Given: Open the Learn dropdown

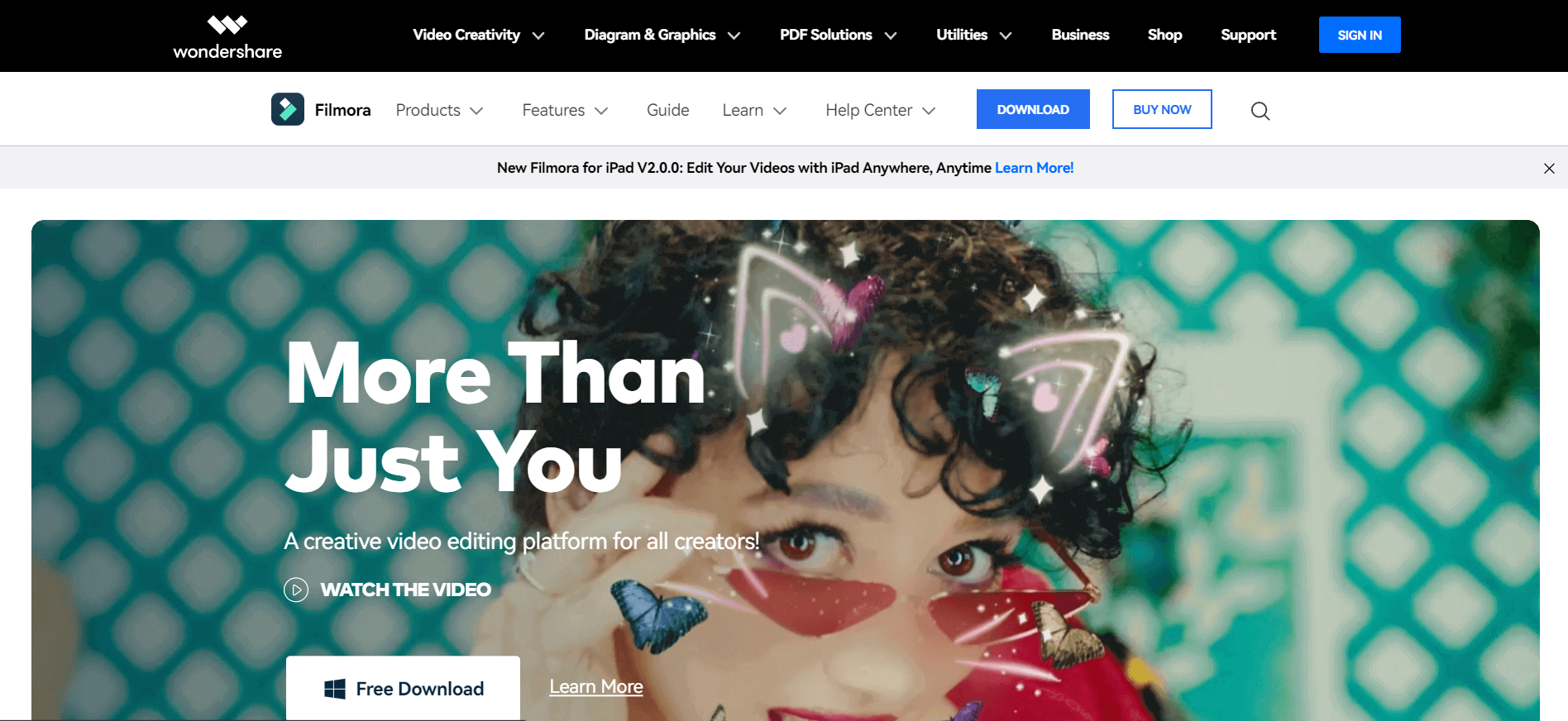Looking at the screenshot, I should coord(754,110).
